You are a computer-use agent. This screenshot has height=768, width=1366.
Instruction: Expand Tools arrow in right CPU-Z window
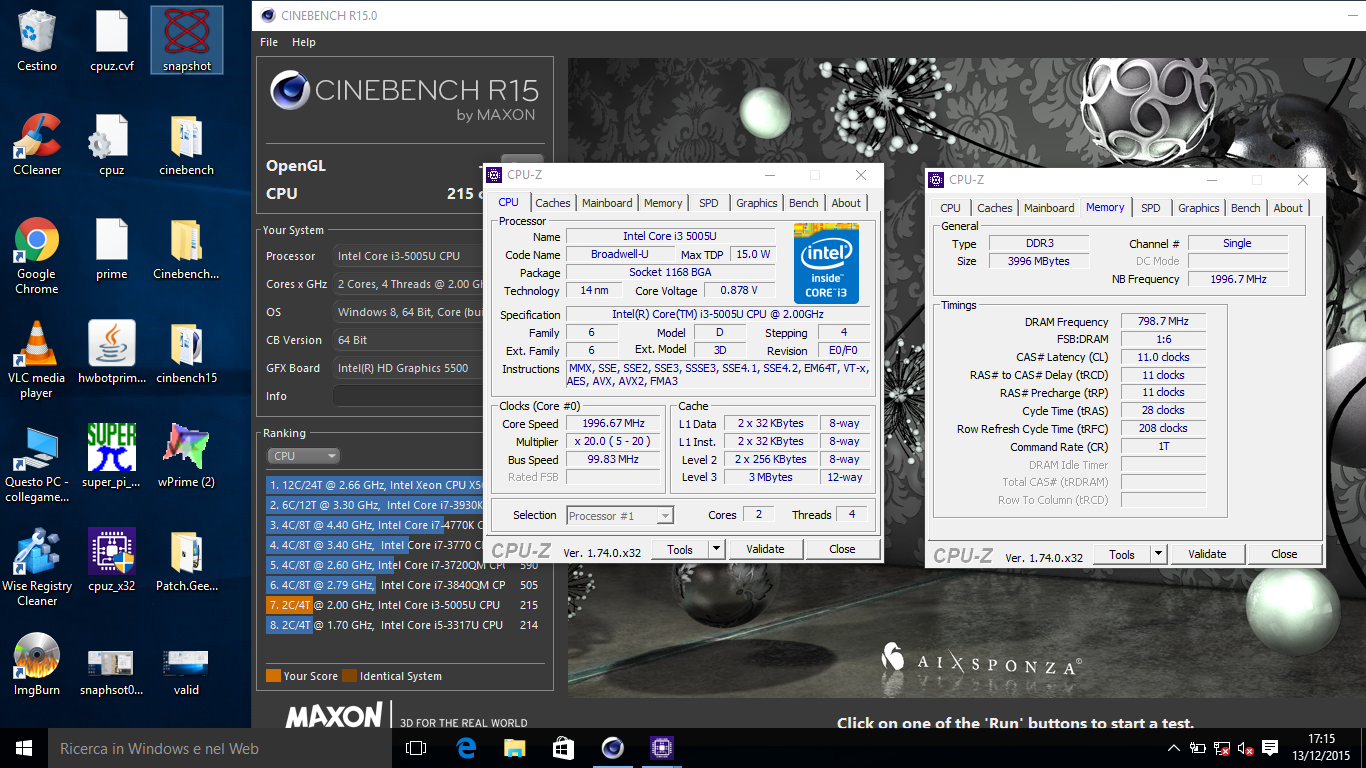pyautogui.click(x=1158, y=554)
